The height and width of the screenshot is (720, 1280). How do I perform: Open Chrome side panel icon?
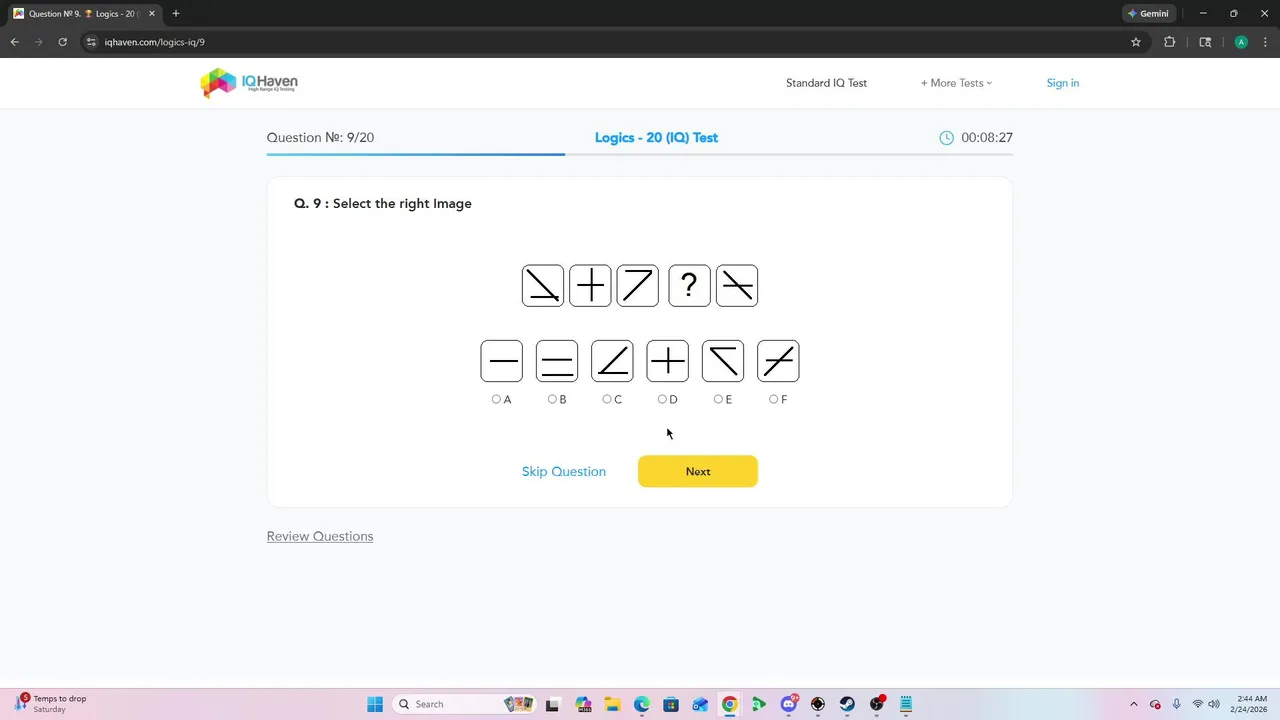(x=1205, y=42)
